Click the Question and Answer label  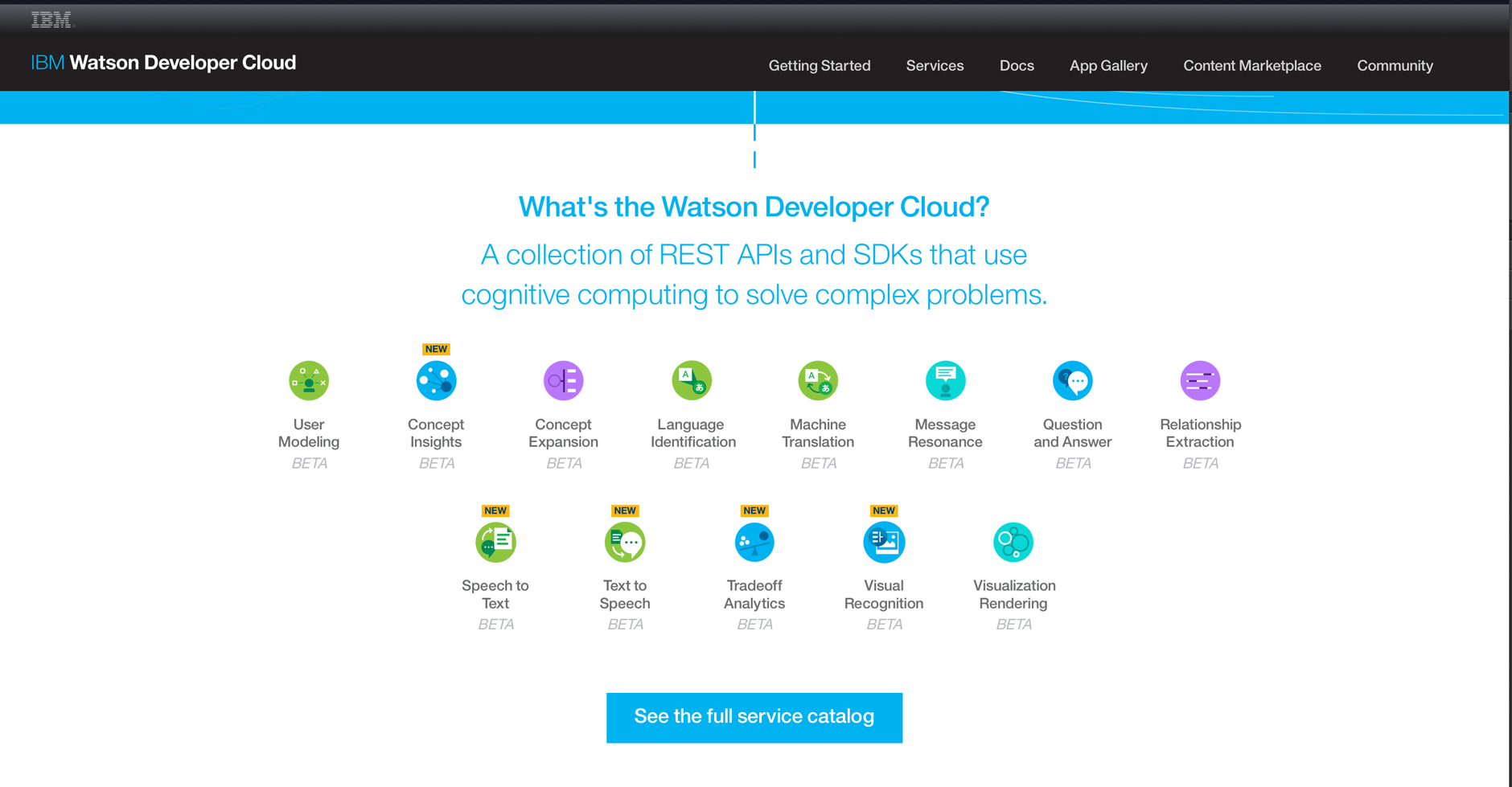tap(1073, 433)
